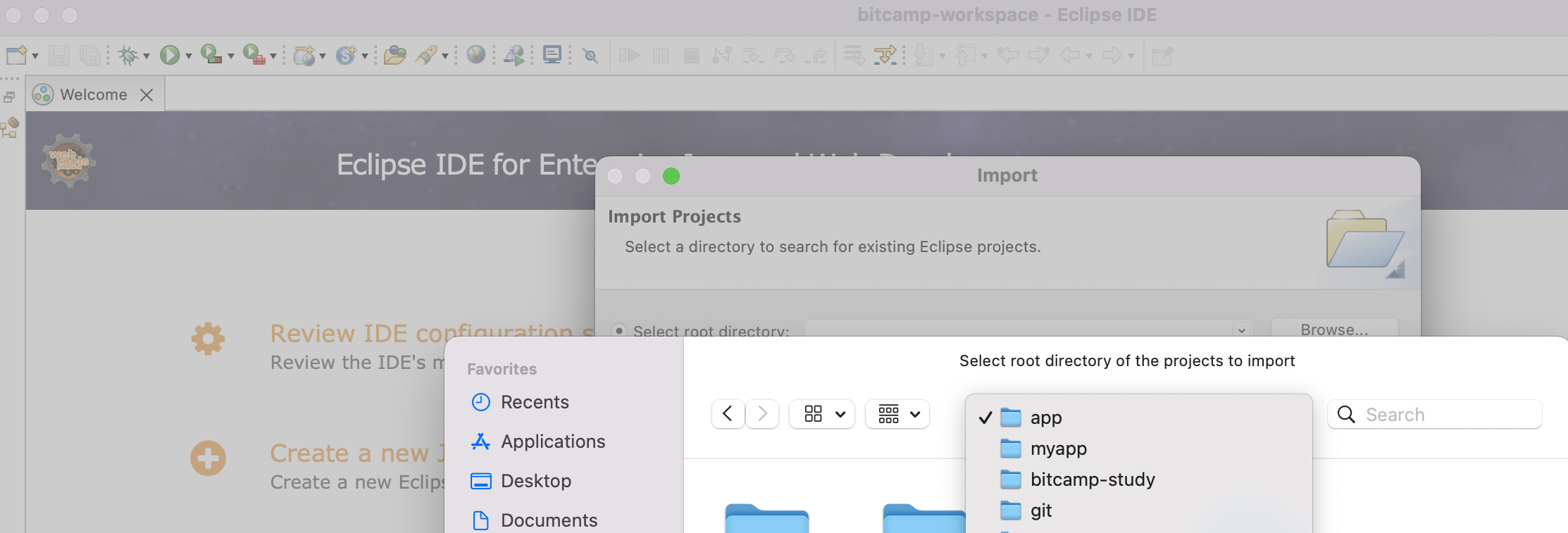Screen dimensions: 1568x533
Task: Click the New wizard toolbar icon
Action: pos(16,55)
